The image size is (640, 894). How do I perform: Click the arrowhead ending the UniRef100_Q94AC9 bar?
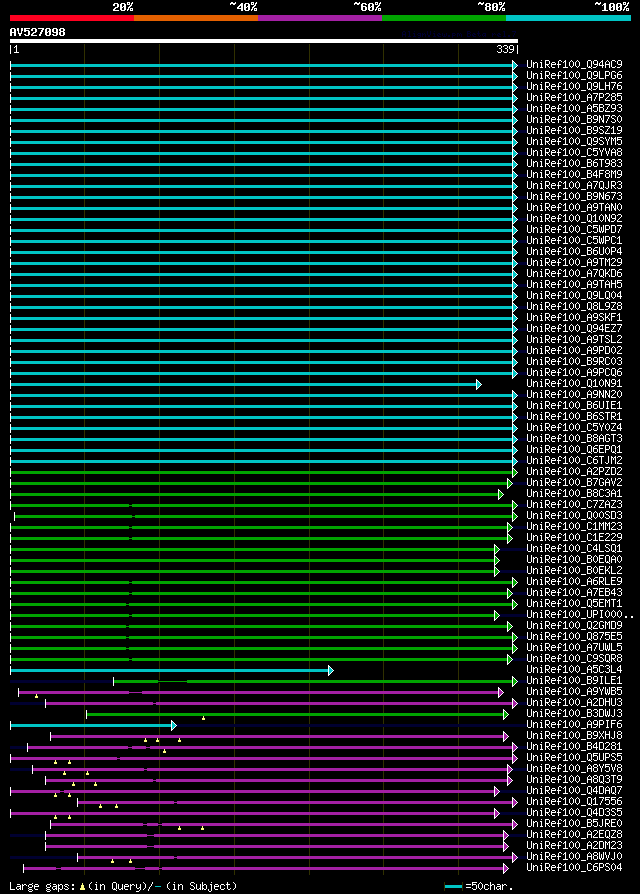click(515, 65)
